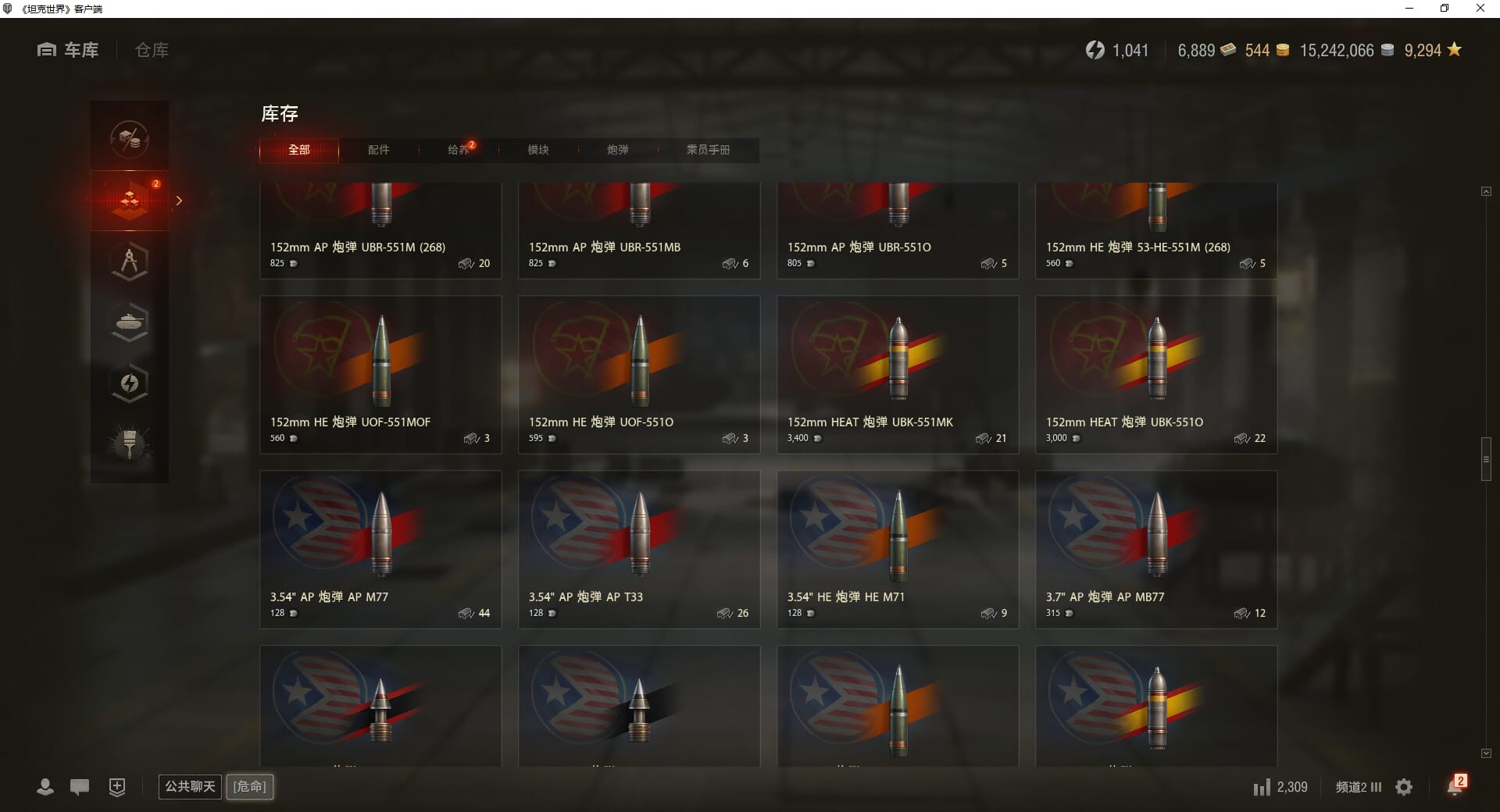The height and width of the screenshot is (812, 1500).
Task: Switch to the 配件 equipment tab
Action: coord(379,150)
